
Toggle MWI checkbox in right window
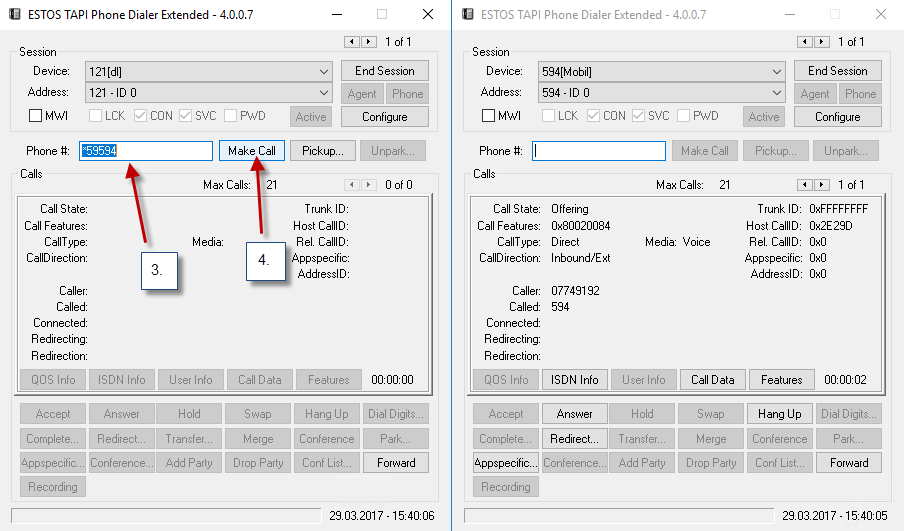[x=488, y=116]
